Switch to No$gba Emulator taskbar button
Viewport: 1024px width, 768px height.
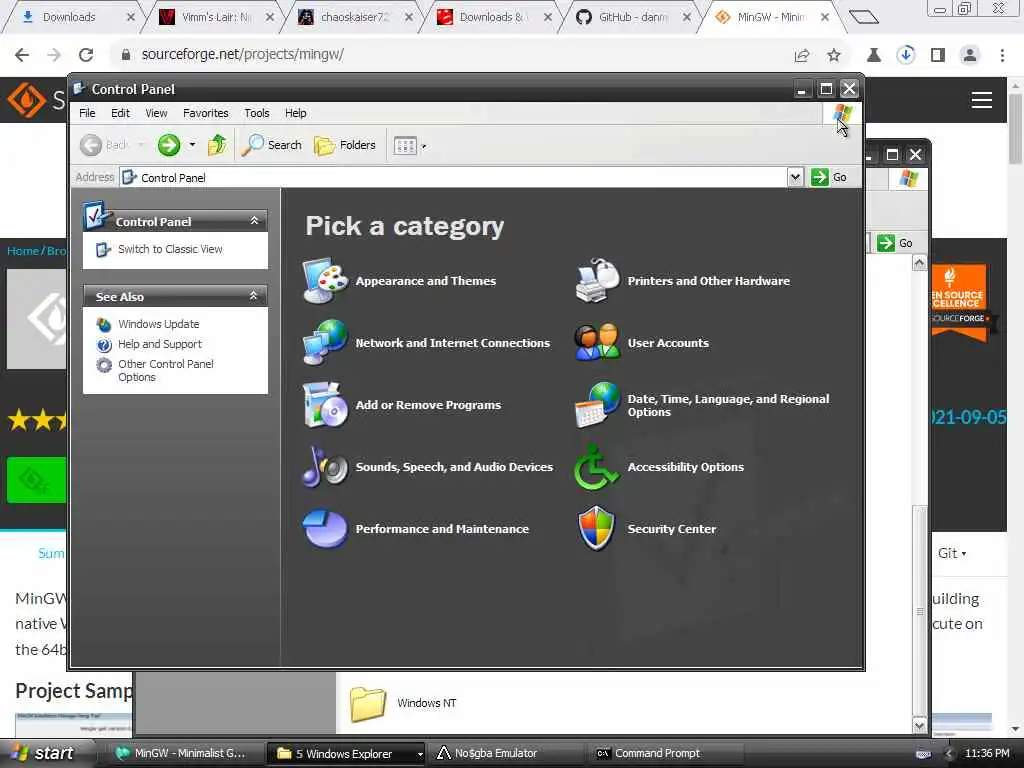click(503, 753)
